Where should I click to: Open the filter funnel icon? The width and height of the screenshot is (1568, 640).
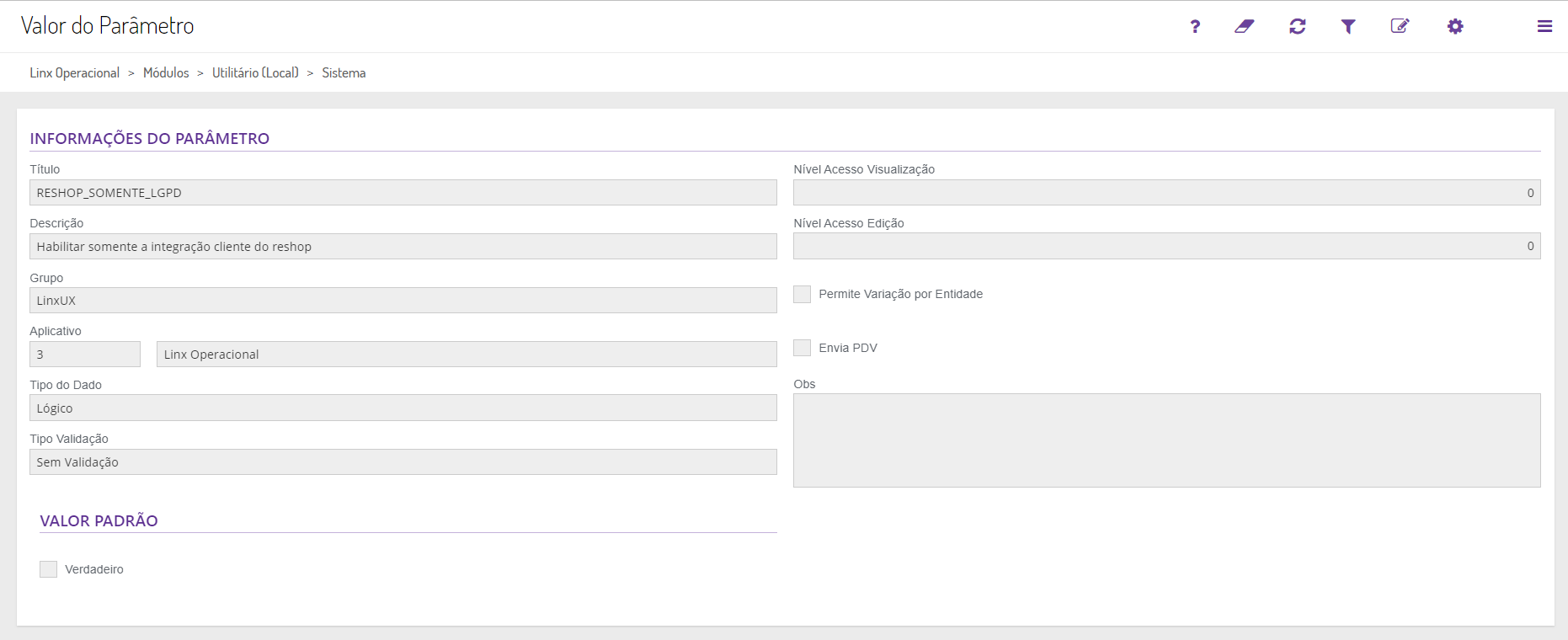point(1348,27)
